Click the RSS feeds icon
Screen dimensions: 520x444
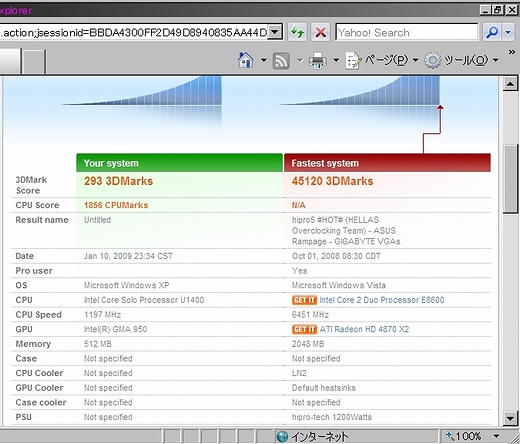[281, 61]
